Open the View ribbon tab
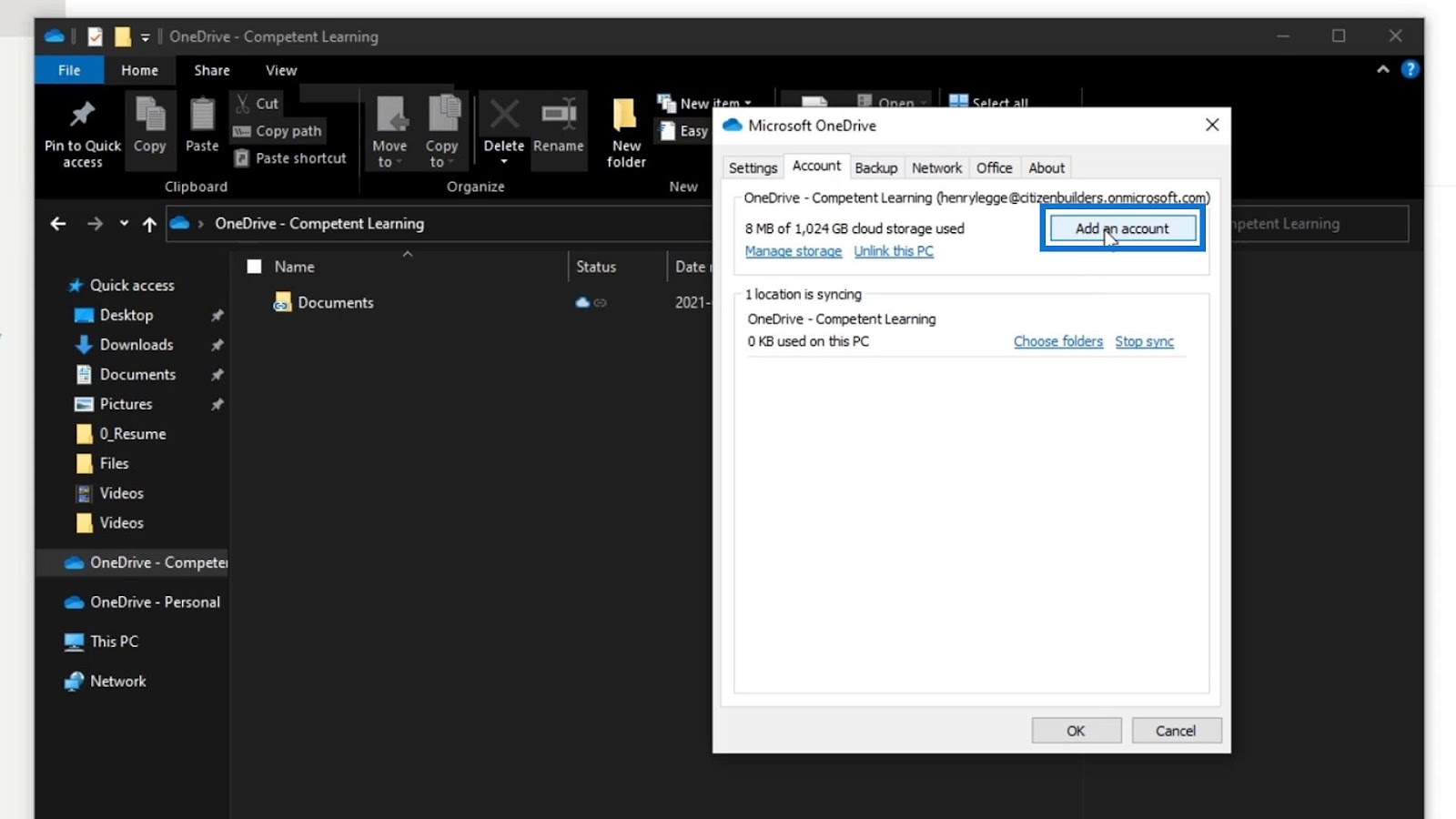Image resolution: width=1456 pixels, height=819 pixels. [280, 70]
